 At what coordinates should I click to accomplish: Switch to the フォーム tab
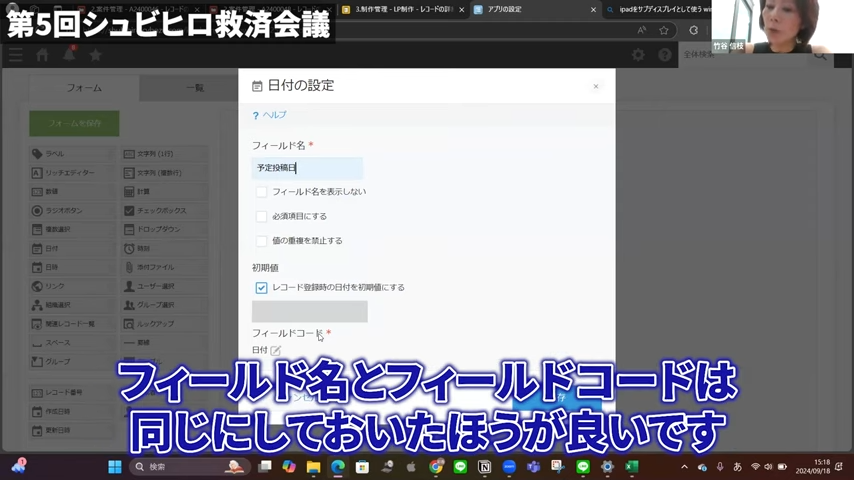[84, 88]
